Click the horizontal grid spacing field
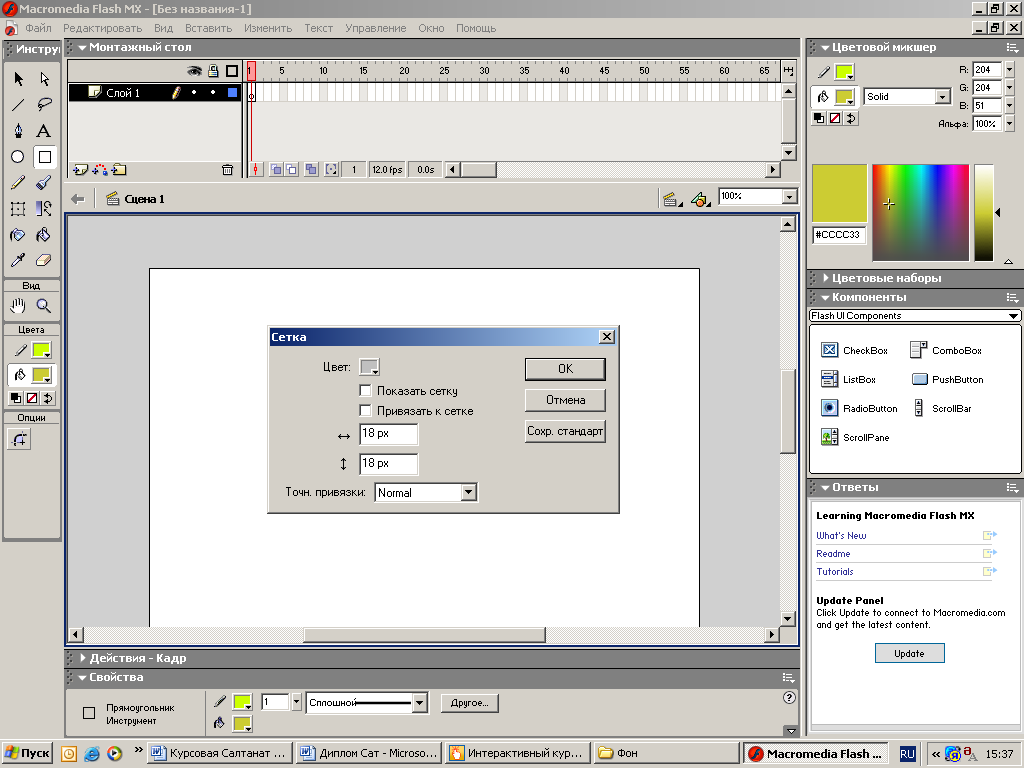This screenshot has height=768, width=1024. coord(389,434)
